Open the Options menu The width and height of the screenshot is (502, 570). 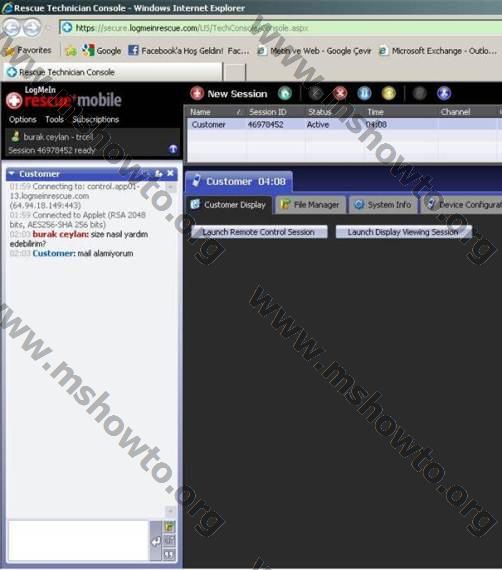pyautogui.click(x=23, y=120)
